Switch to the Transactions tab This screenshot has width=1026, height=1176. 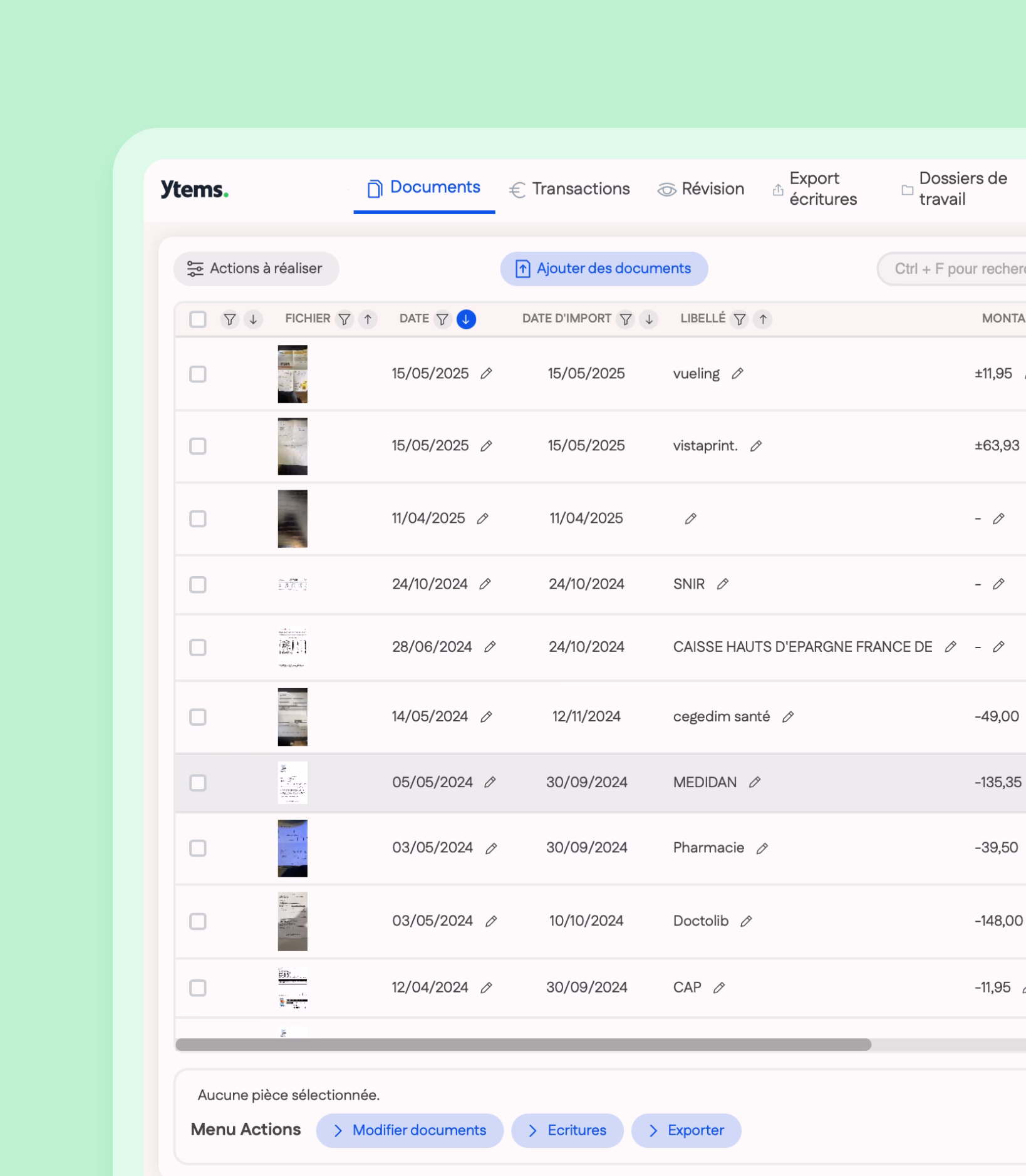[x=569, y=189]
